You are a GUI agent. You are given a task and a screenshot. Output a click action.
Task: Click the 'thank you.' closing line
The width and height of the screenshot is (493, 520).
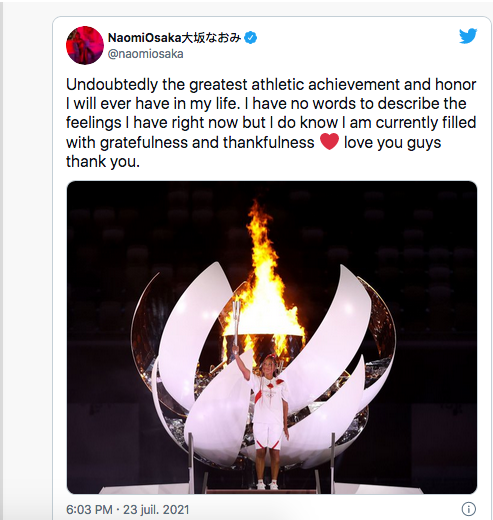[103, 162]
